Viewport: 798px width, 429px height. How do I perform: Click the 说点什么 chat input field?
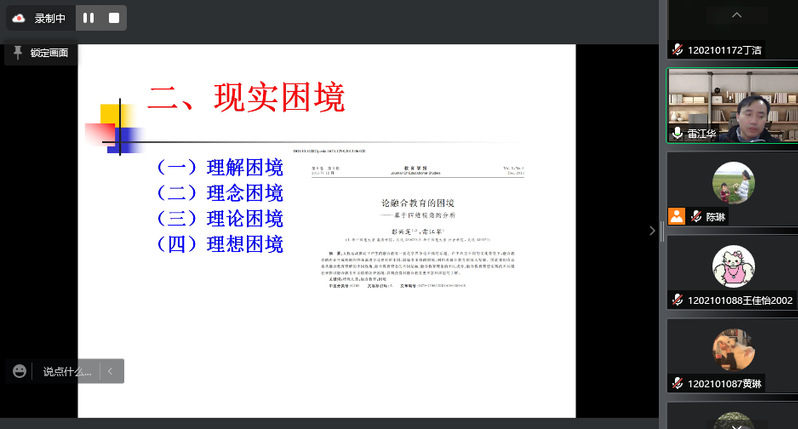click(x=67, y=371)
